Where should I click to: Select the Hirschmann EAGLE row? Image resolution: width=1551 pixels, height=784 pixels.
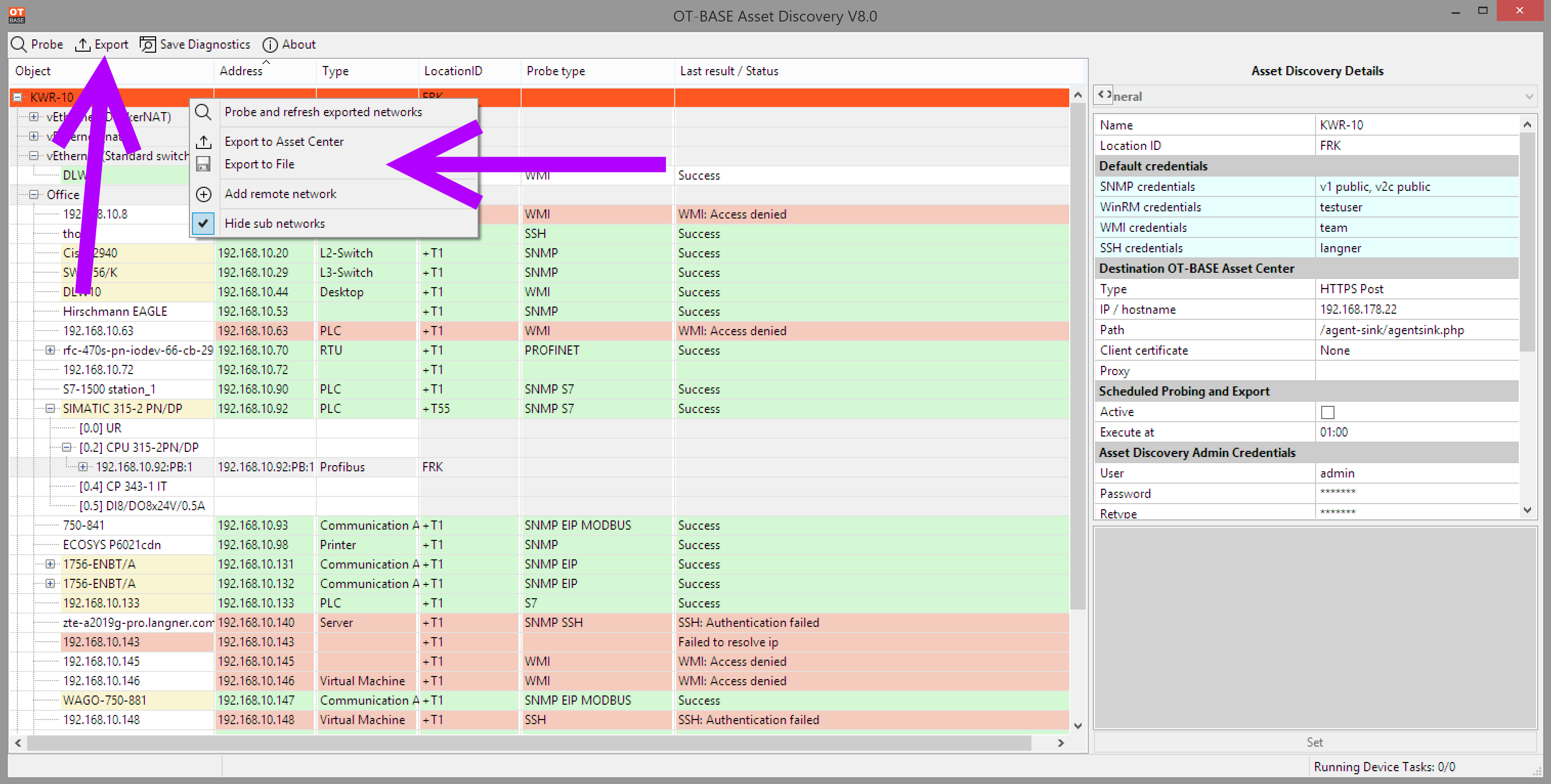[540, 311]
